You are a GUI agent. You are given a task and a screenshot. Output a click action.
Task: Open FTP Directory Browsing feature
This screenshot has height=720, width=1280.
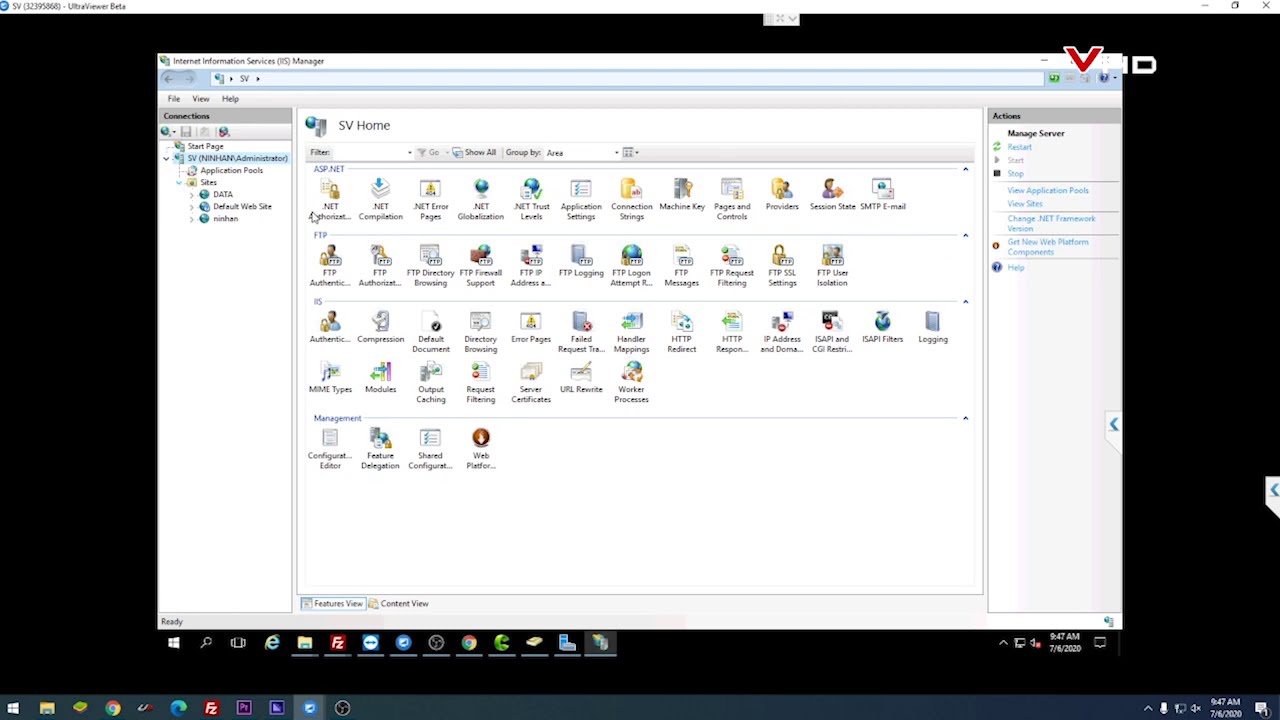tap(430, 266)
